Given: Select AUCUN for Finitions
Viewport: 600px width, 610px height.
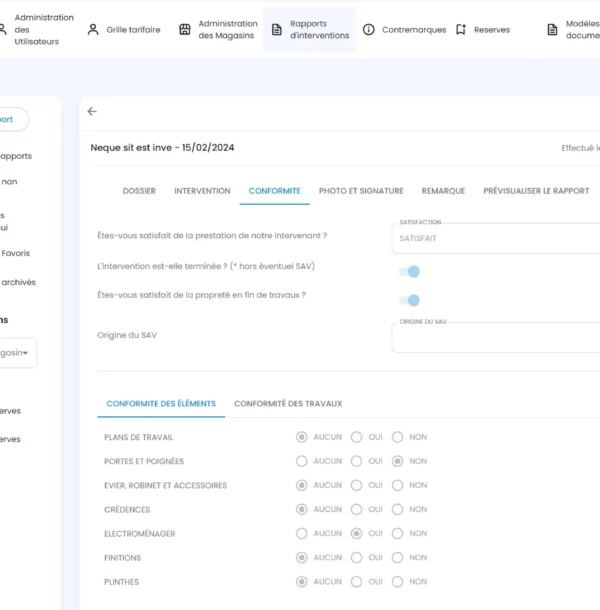Looking at the screenshot, I should tap(302, 557).
